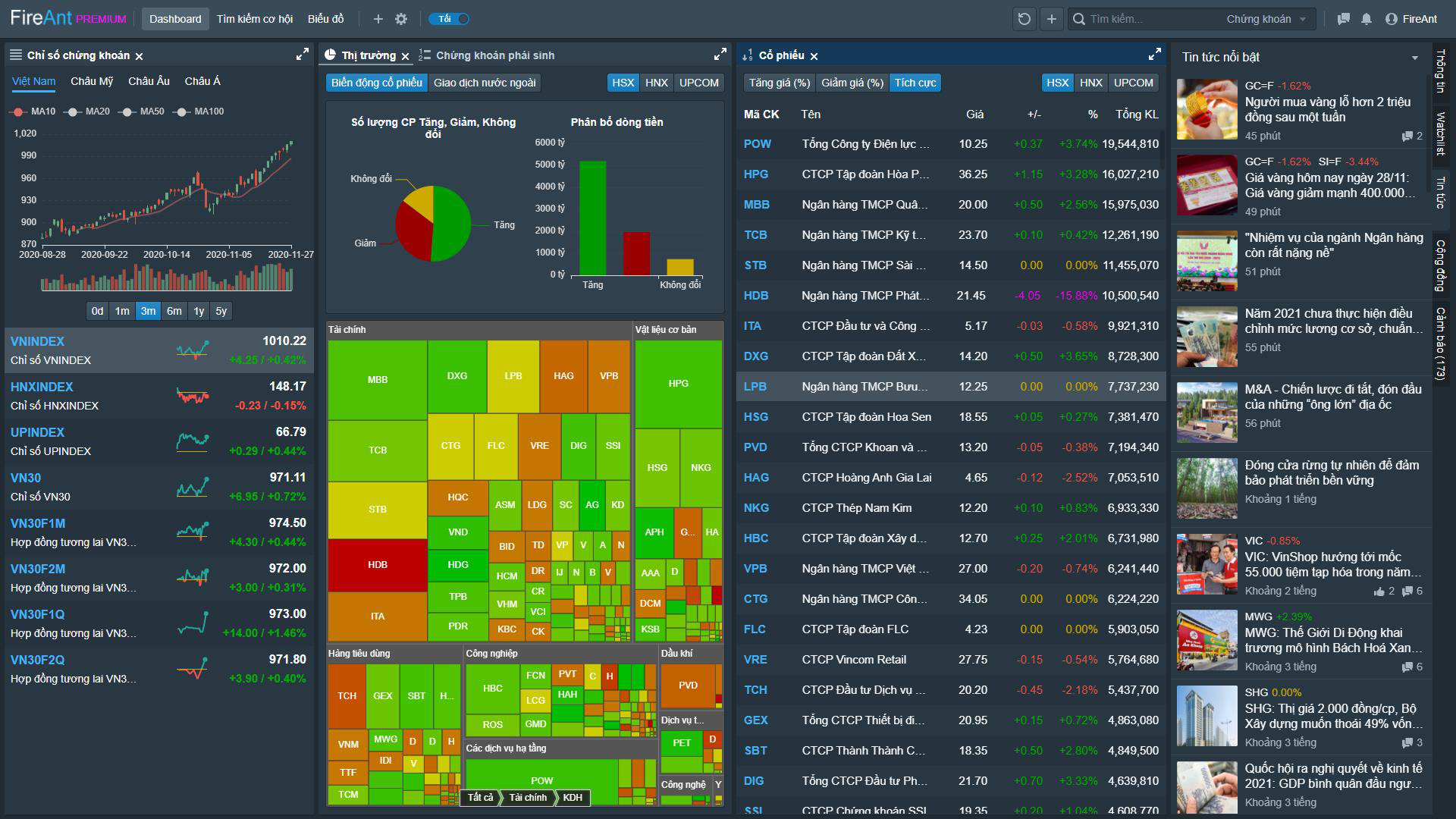Click the refresh icon in top bar
This screenshot has height=819, width=1456.
point(1024,19)
